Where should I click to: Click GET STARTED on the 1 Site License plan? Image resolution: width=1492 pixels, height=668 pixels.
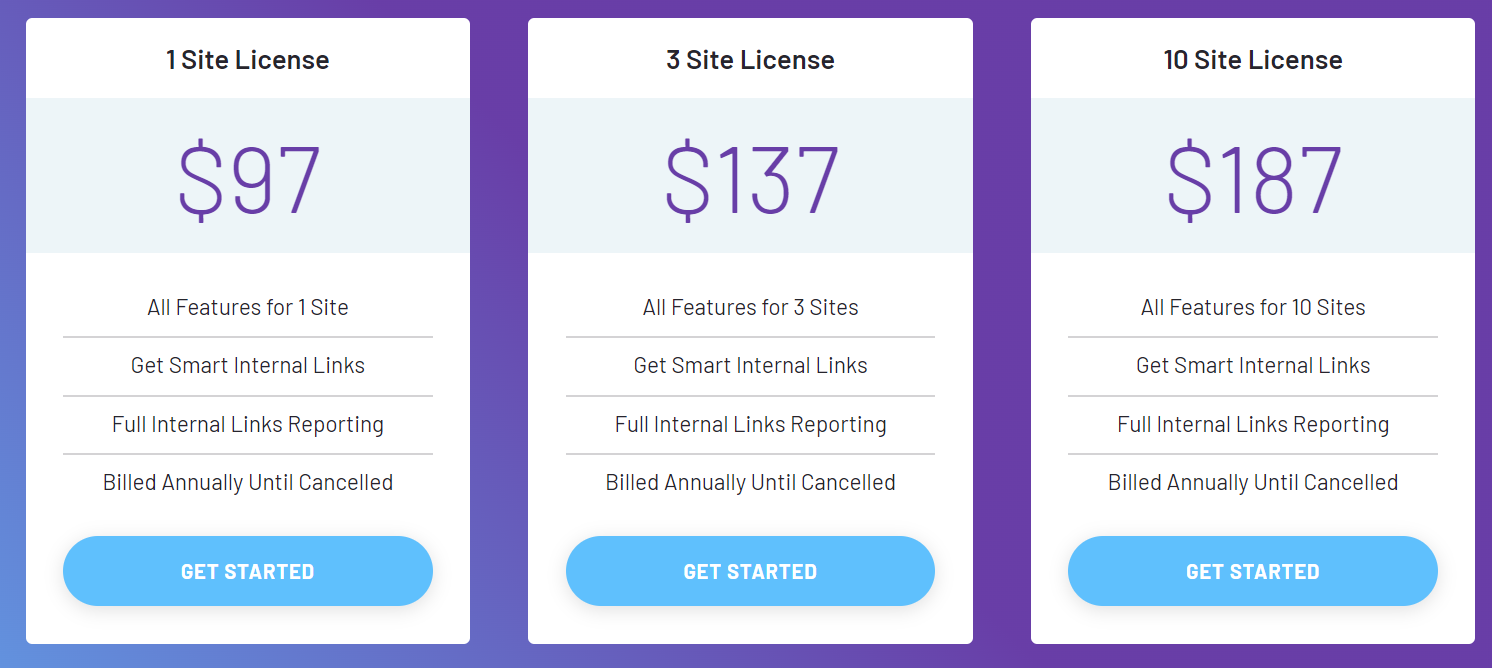[247, 570]
